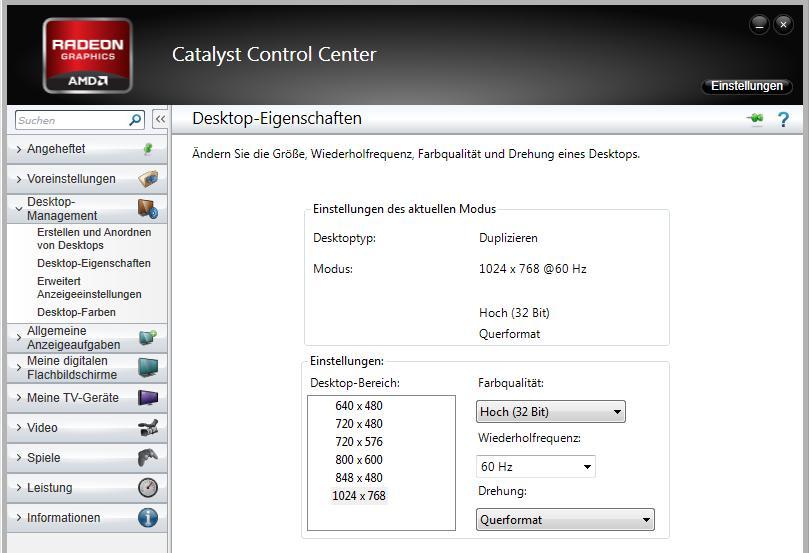
Task: Click the Video camera icon
Action: coord(148,428)
